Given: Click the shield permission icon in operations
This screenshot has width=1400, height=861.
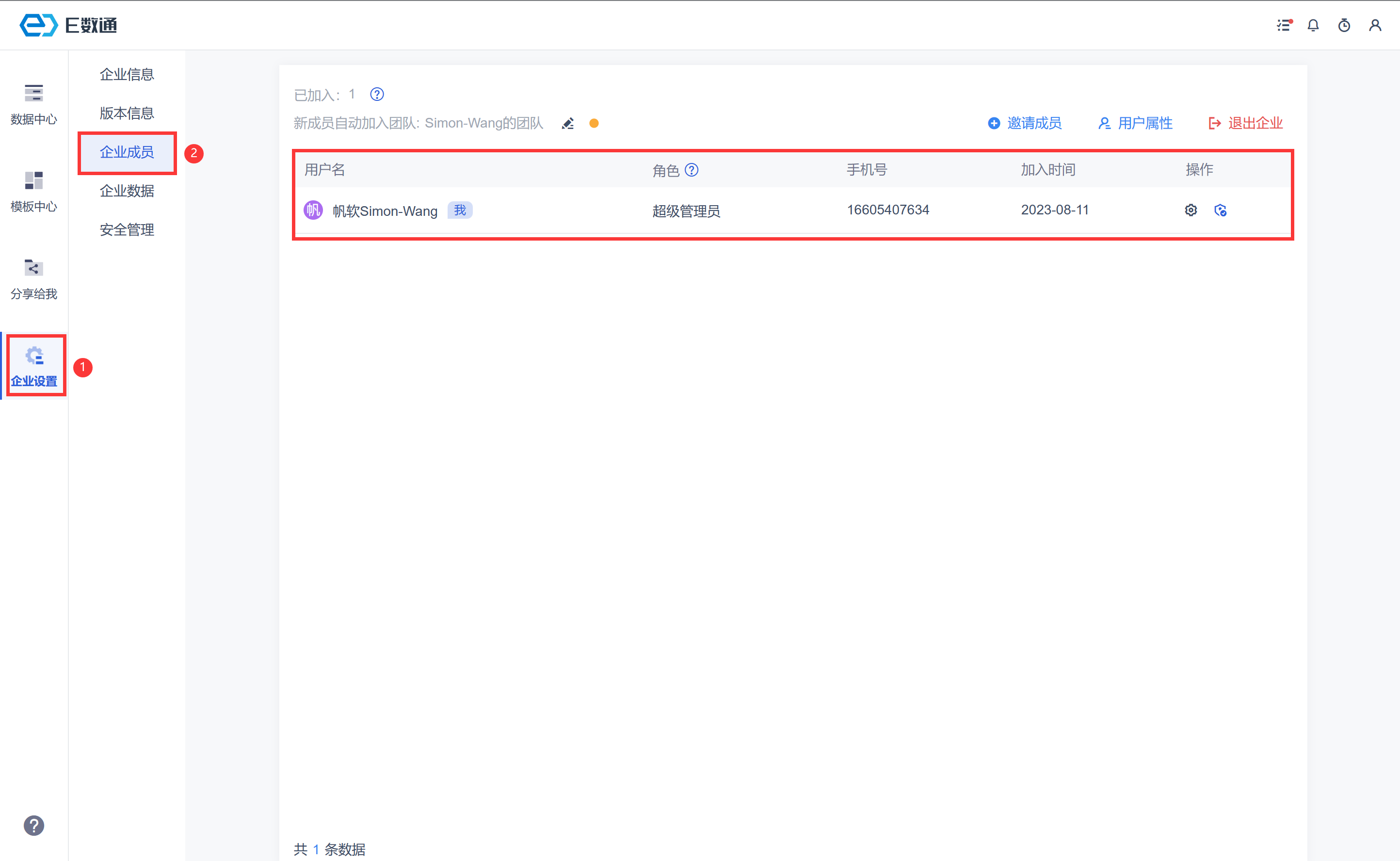Looking at the screenshot, I should [1220, 210].
